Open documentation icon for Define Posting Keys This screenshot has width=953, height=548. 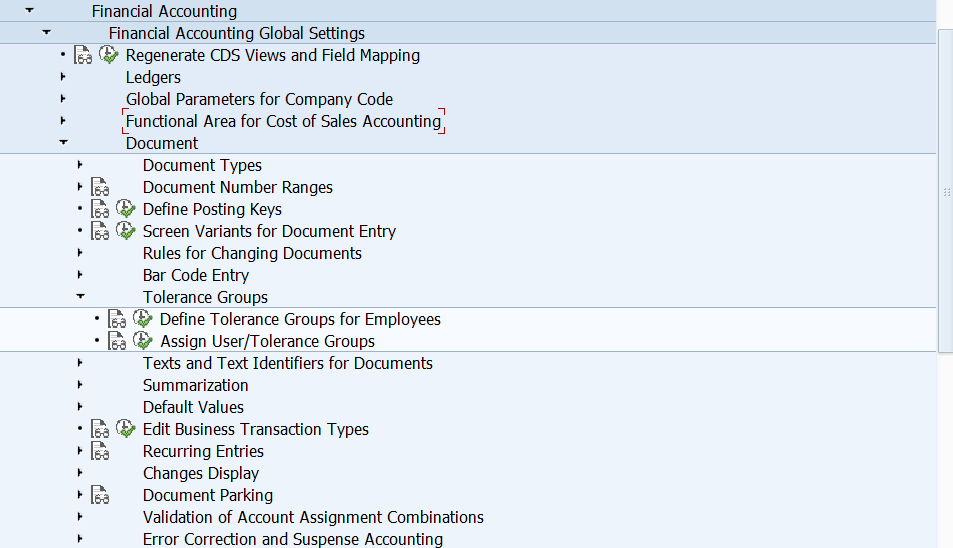[x=100, y=209]
